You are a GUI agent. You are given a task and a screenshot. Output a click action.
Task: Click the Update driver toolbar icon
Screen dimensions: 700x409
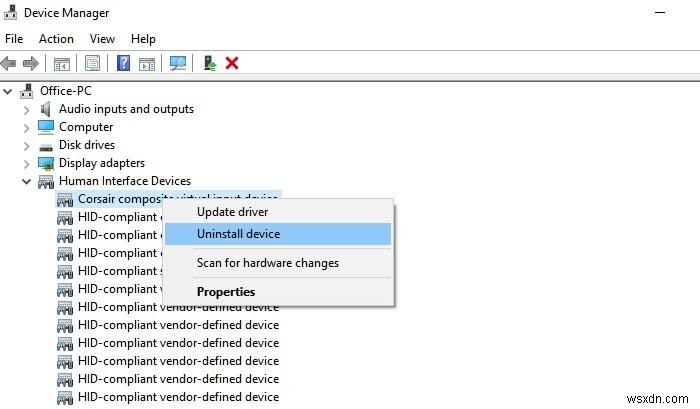(210, 63)
